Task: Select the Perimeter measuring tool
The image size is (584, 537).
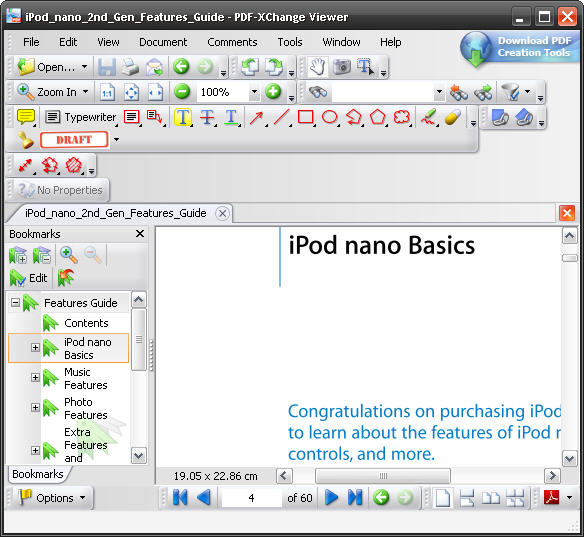Action: [50, 165]
